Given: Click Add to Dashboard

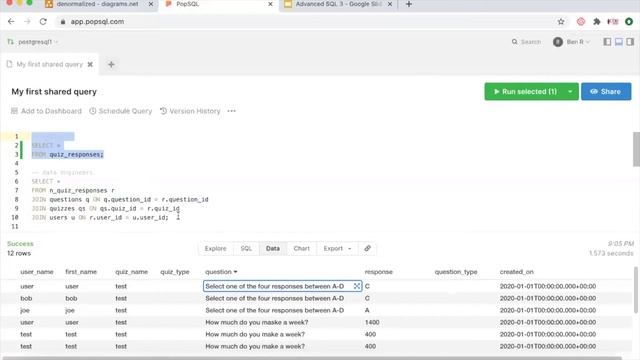Looking at the screenshot, I should [46, 111].
